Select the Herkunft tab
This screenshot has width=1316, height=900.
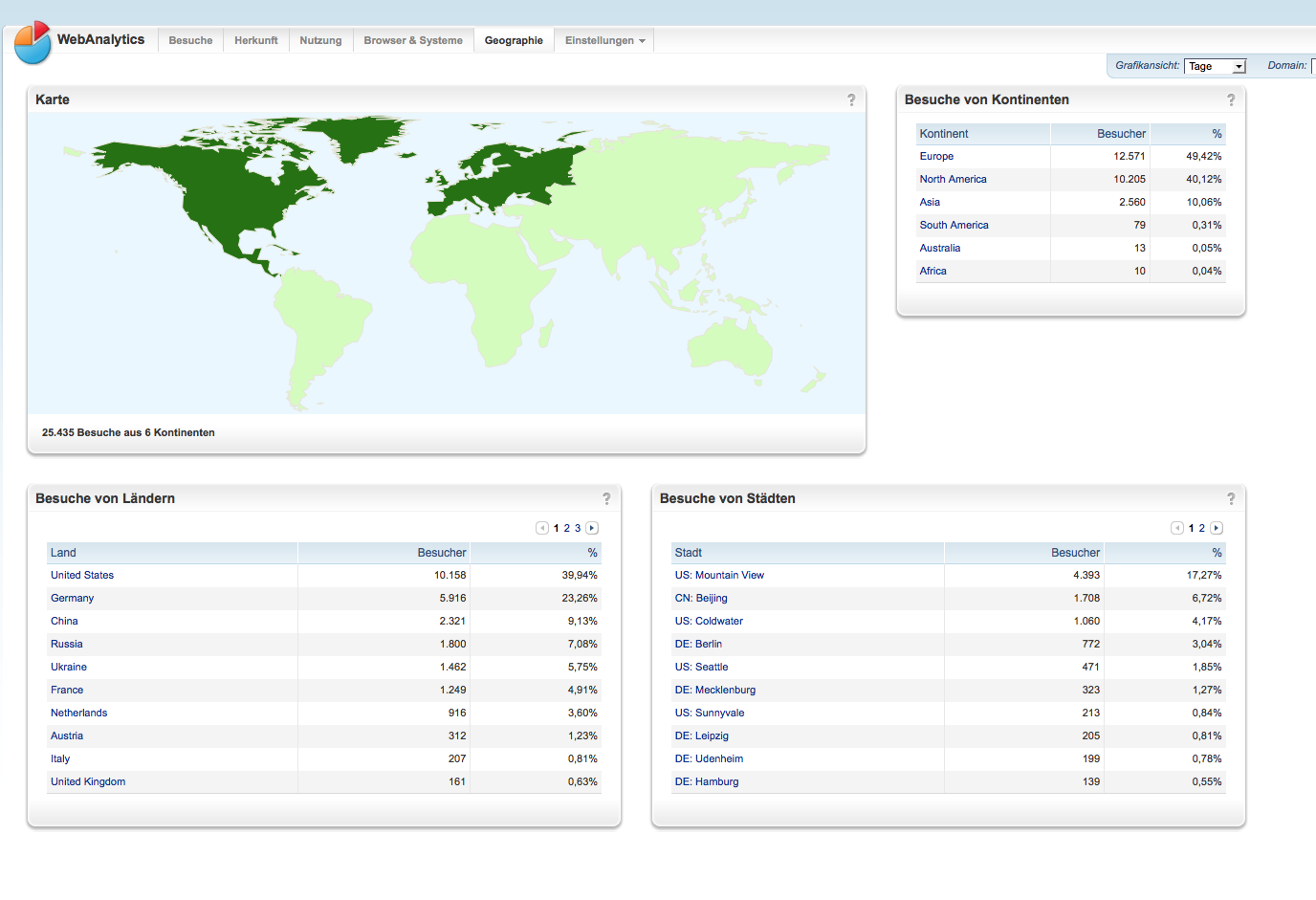256,40
